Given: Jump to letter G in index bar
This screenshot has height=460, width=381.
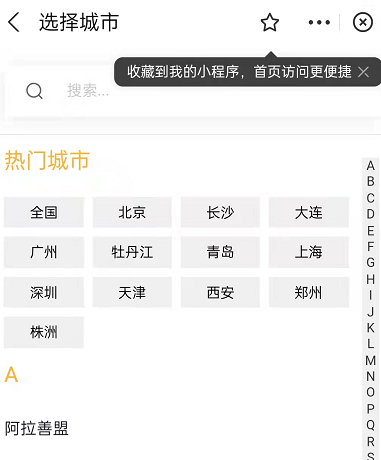Looking at the screenshot, I should click(x=370, y=263).
